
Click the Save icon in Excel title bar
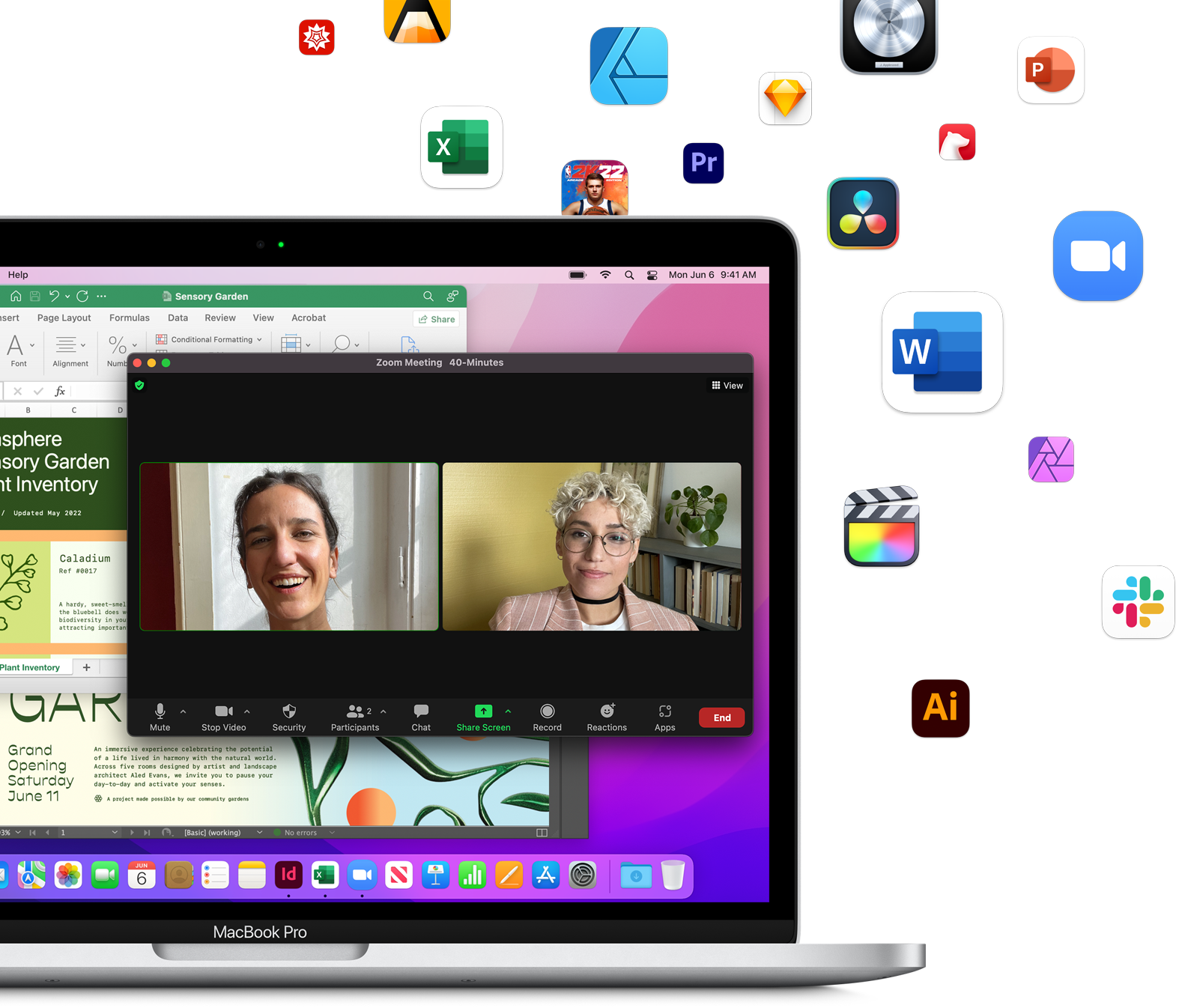[x=34, y=296]
